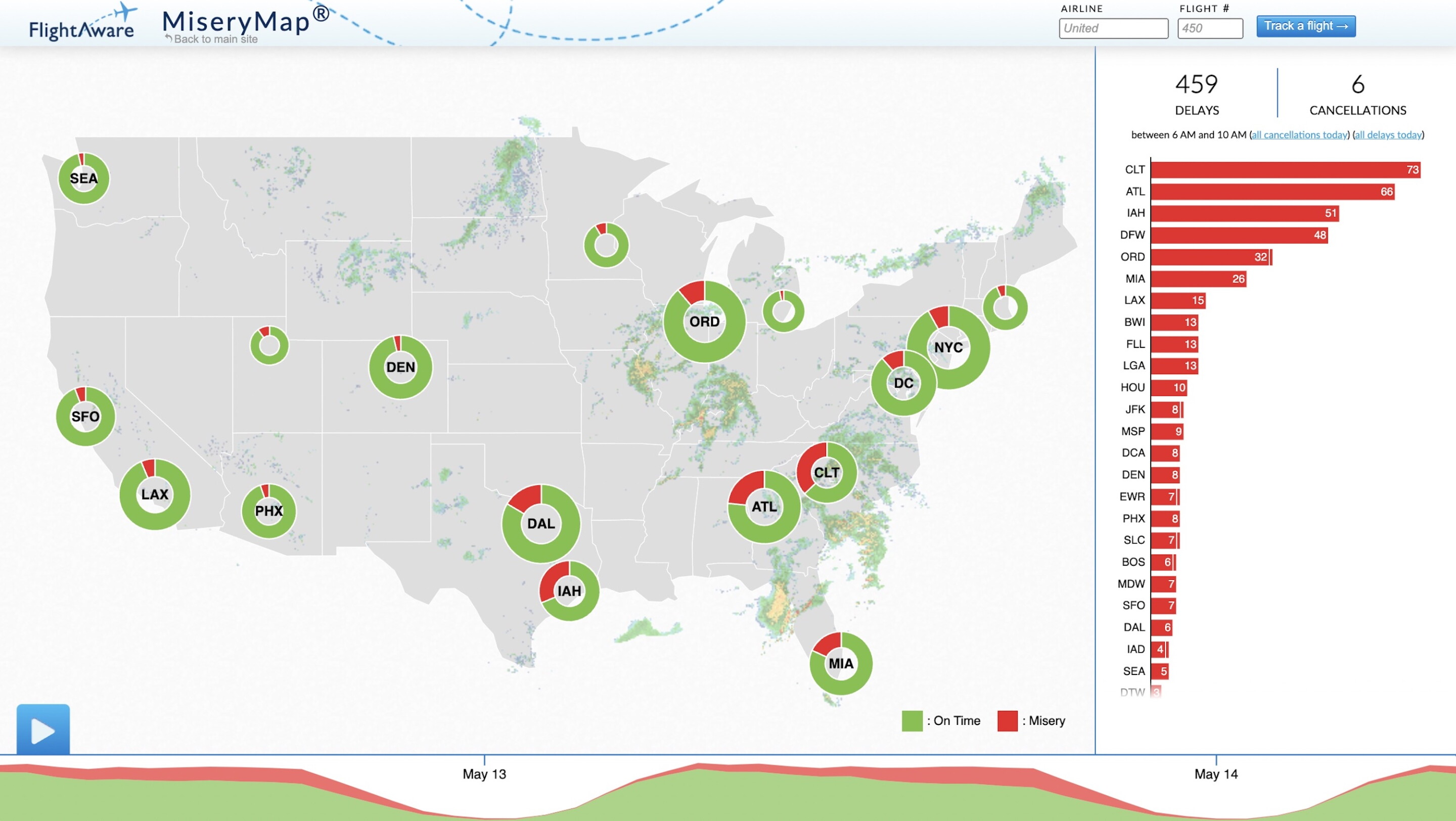Click the JFK bar in delay chart
This screenshot has height=821, width=1456.
click(x=1167, y=409)
